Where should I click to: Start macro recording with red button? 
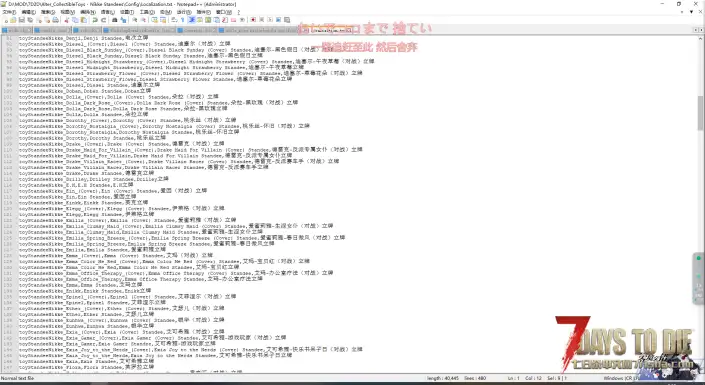pos(253,20)
